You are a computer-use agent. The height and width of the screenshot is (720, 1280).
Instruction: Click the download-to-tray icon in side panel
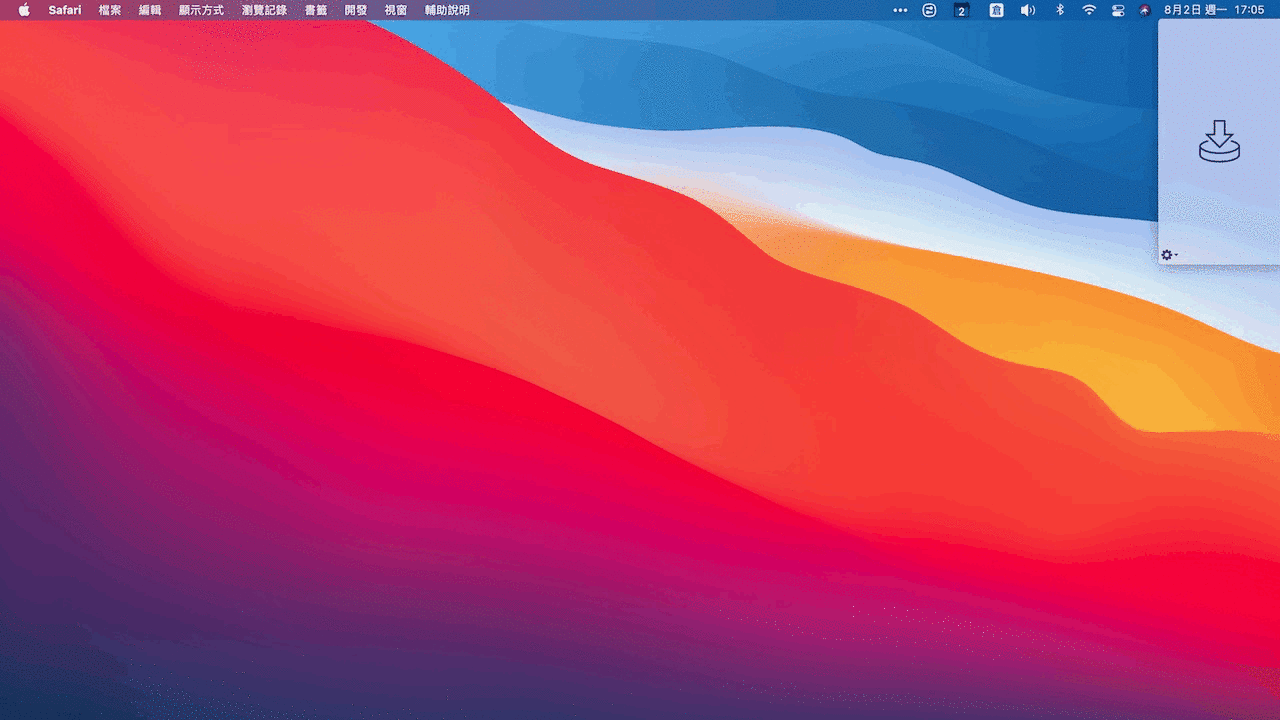click(x=1219, y=141)
